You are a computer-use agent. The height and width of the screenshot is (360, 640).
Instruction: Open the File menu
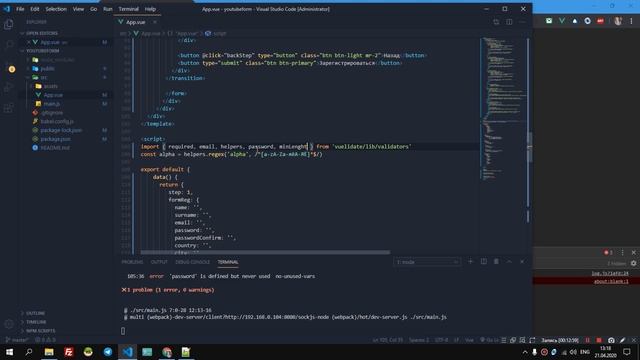coord(20,9)
